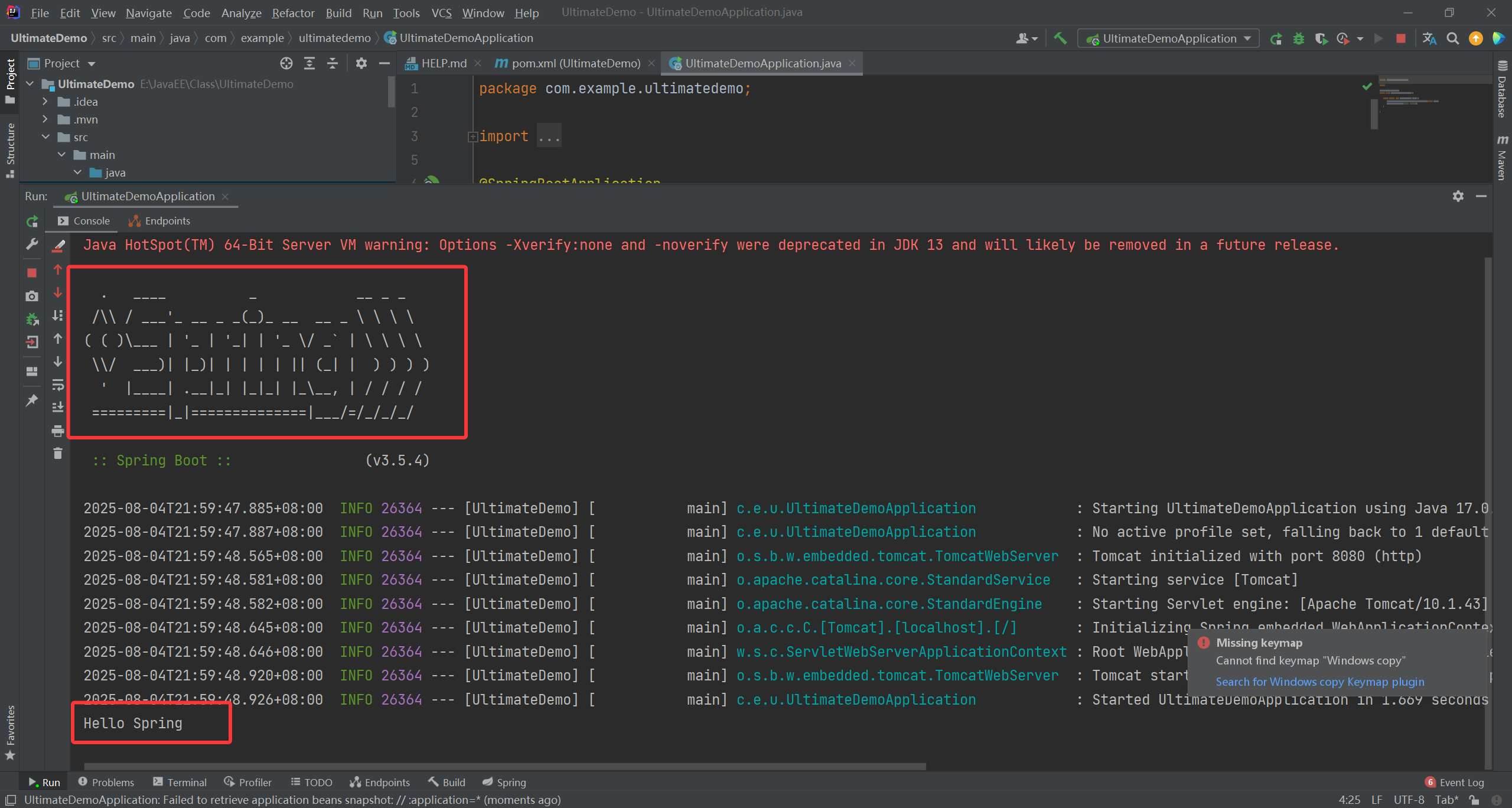The image size is (1512, 808).
Task: Open the user account dropdown in the toolbar
Action: coord(1027,38)
